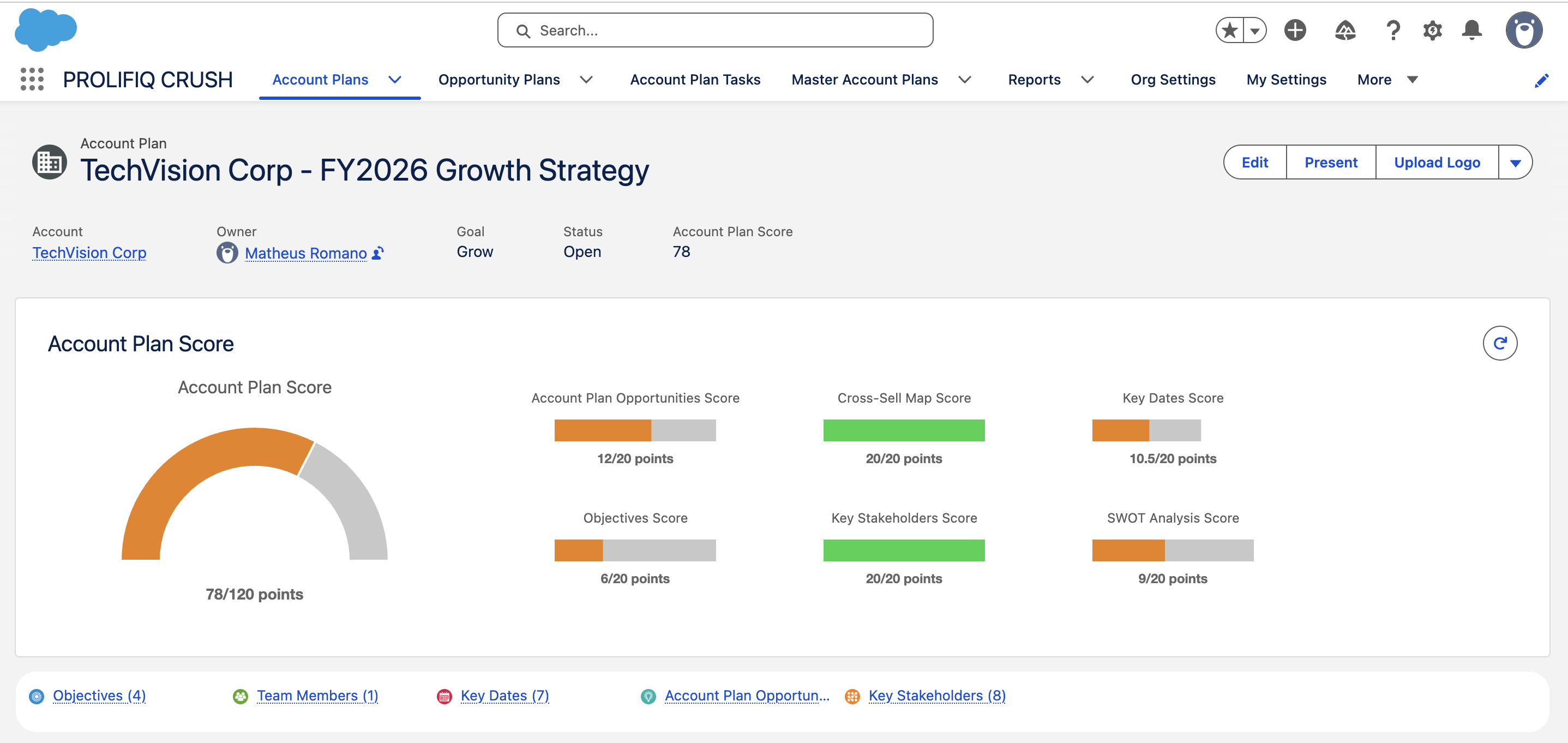The height and width of the screenshot is (743, 1568).
Task: Open the Key Dates (7) link
Action: click(504, 696)
